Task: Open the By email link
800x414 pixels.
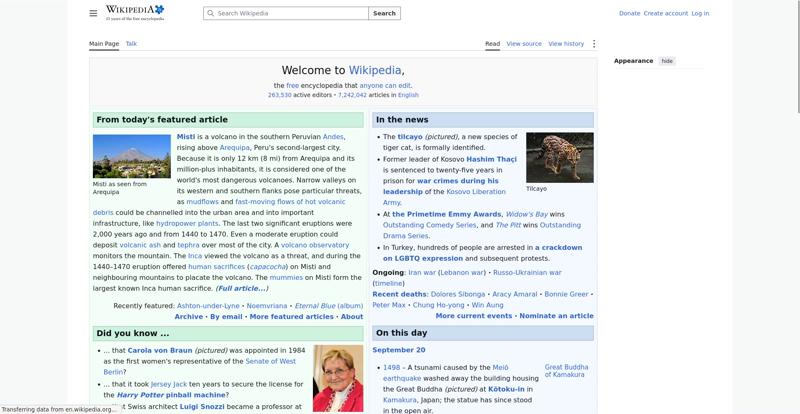Action: coord(226,316)
